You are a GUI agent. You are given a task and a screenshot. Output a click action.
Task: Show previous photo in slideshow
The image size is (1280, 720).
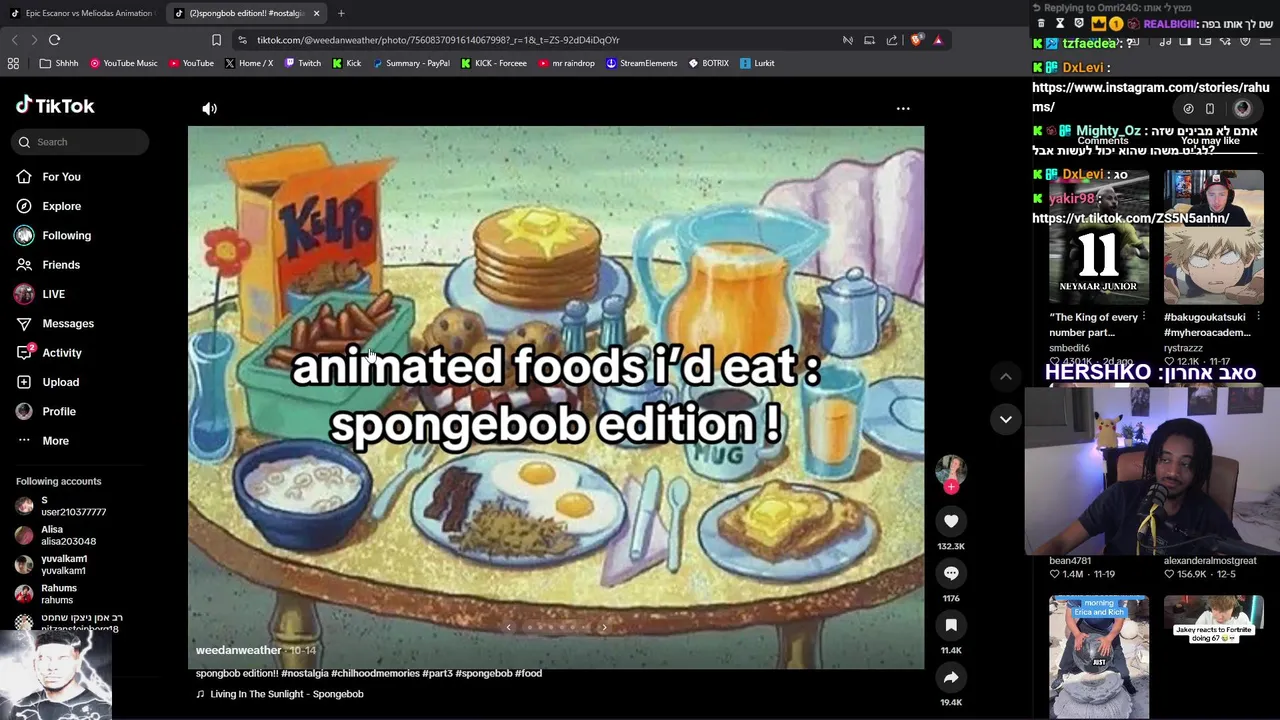tap(508, 627)
